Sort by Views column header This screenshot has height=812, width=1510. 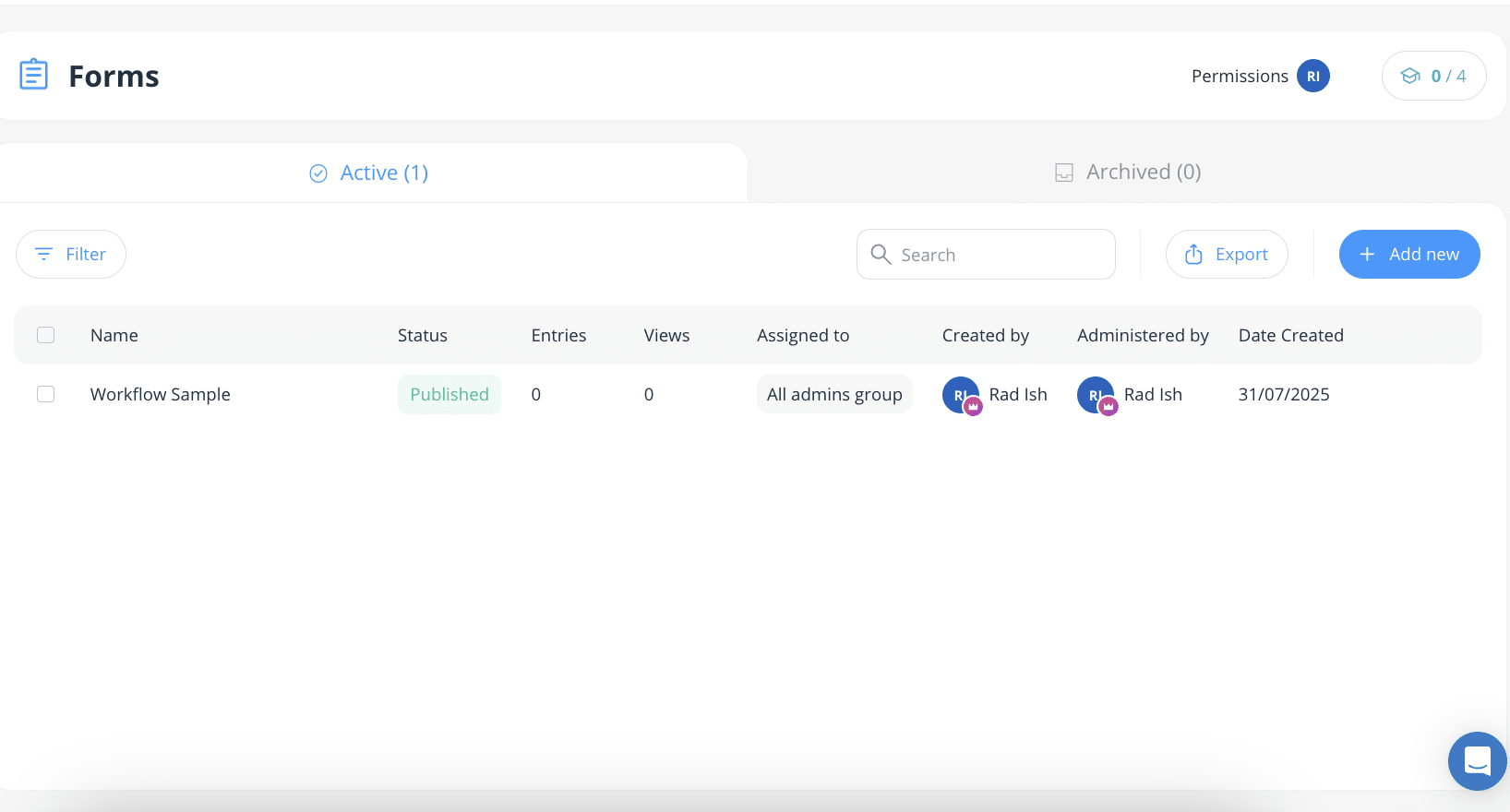point(666,335)
